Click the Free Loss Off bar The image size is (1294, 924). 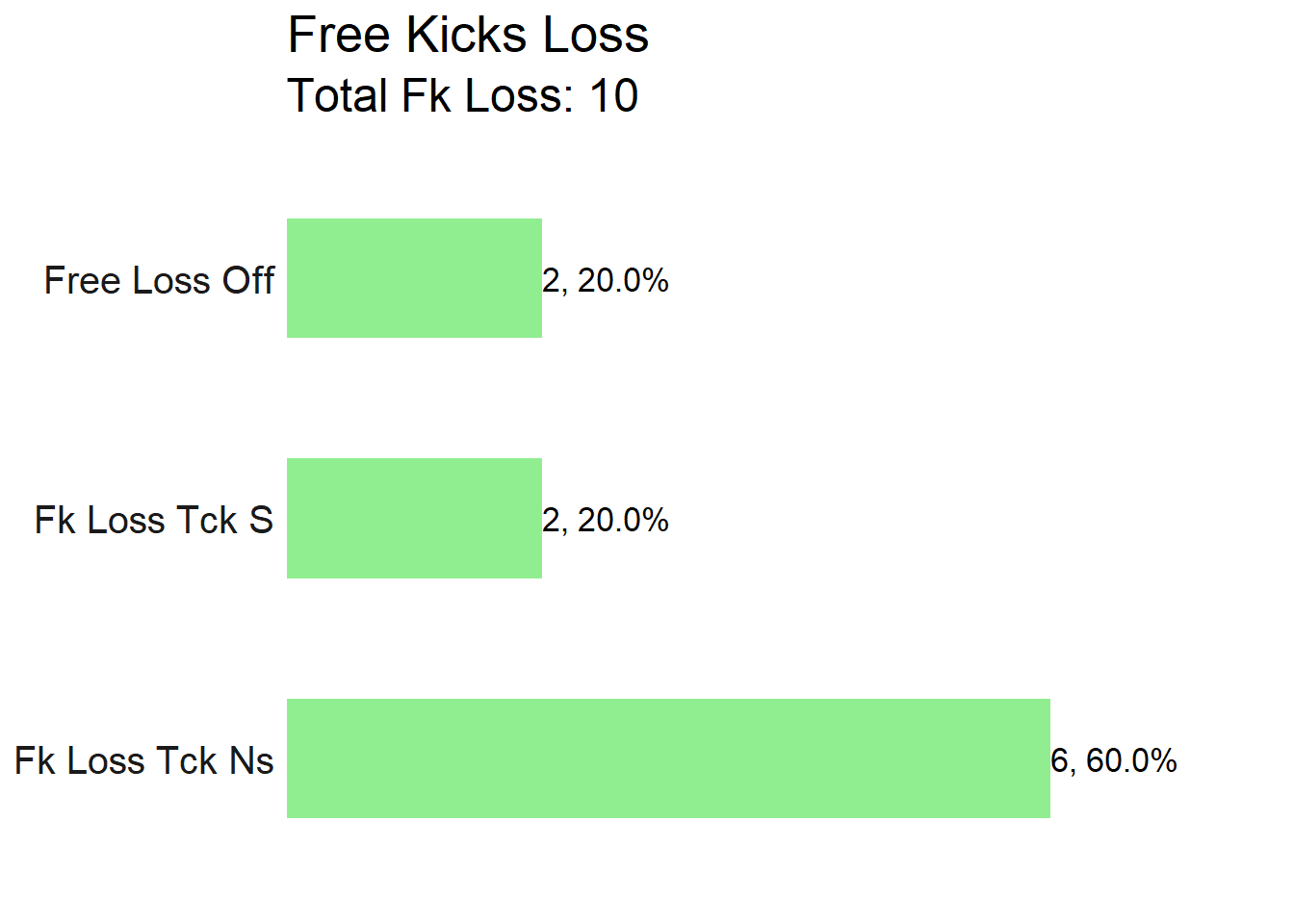coord(414,278)
